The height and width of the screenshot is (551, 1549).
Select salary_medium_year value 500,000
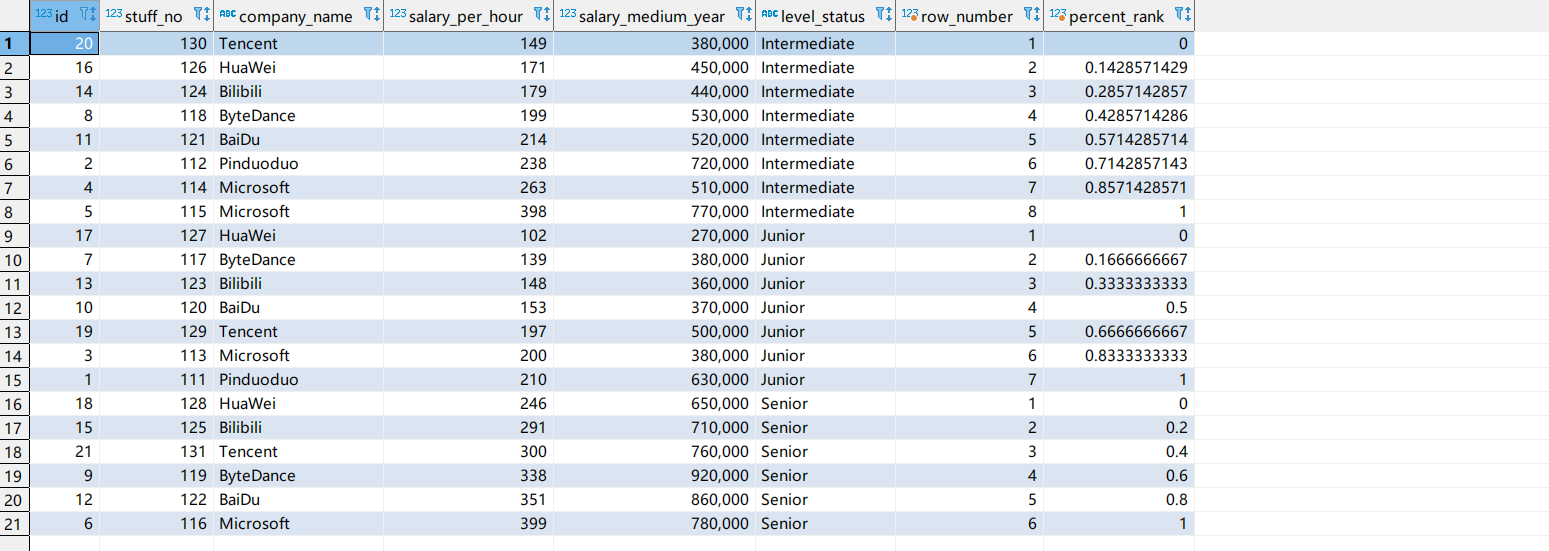coord(654,331)
